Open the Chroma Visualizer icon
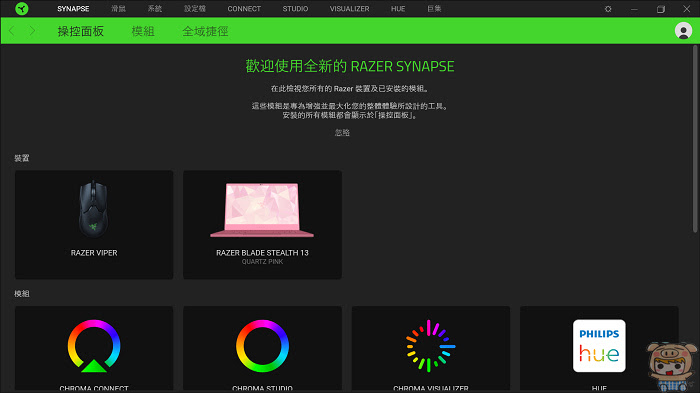The height and width of the screenshot is (393, 700). 430,346
